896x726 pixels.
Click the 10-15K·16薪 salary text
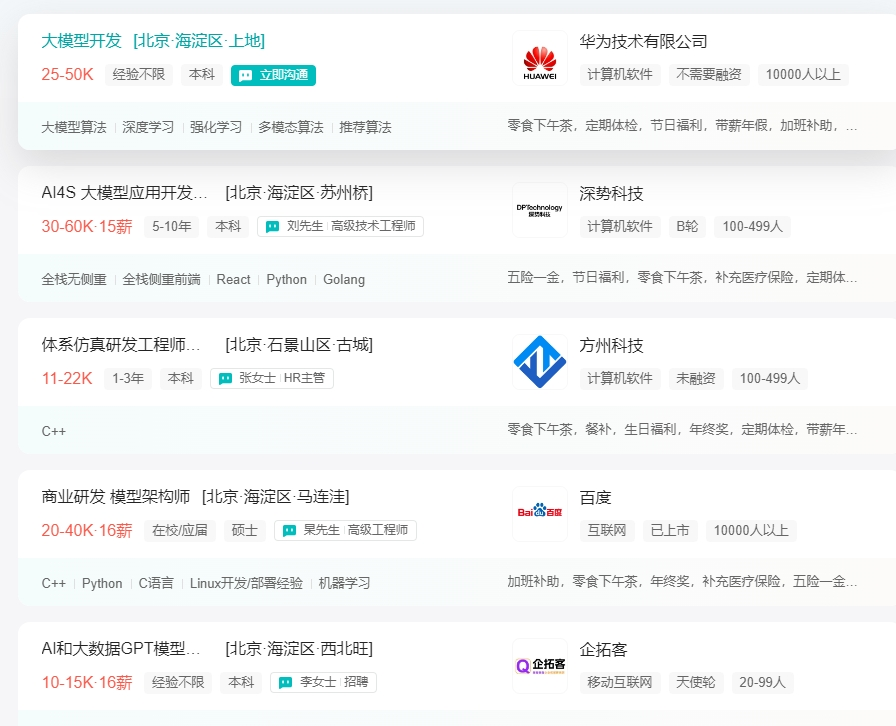86,683
